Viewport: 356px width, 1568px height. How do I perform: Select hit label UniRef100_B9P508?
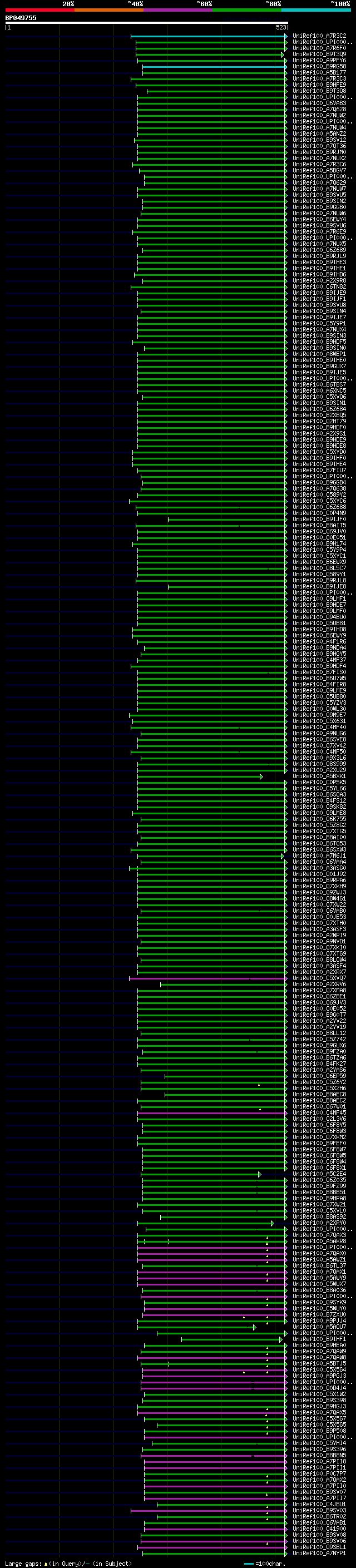coord(319,1431)
